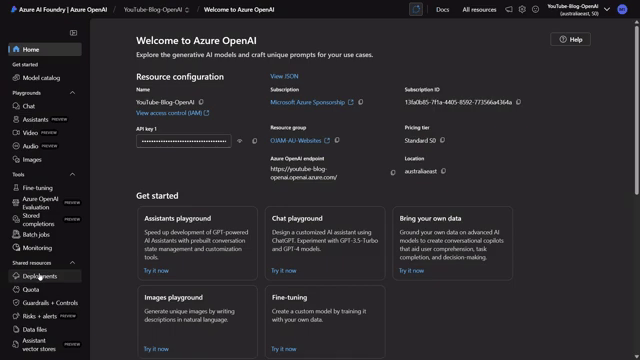Copy the Azure OpenAI endpoint URL
640x360 pixels.
tap(393, 173)
